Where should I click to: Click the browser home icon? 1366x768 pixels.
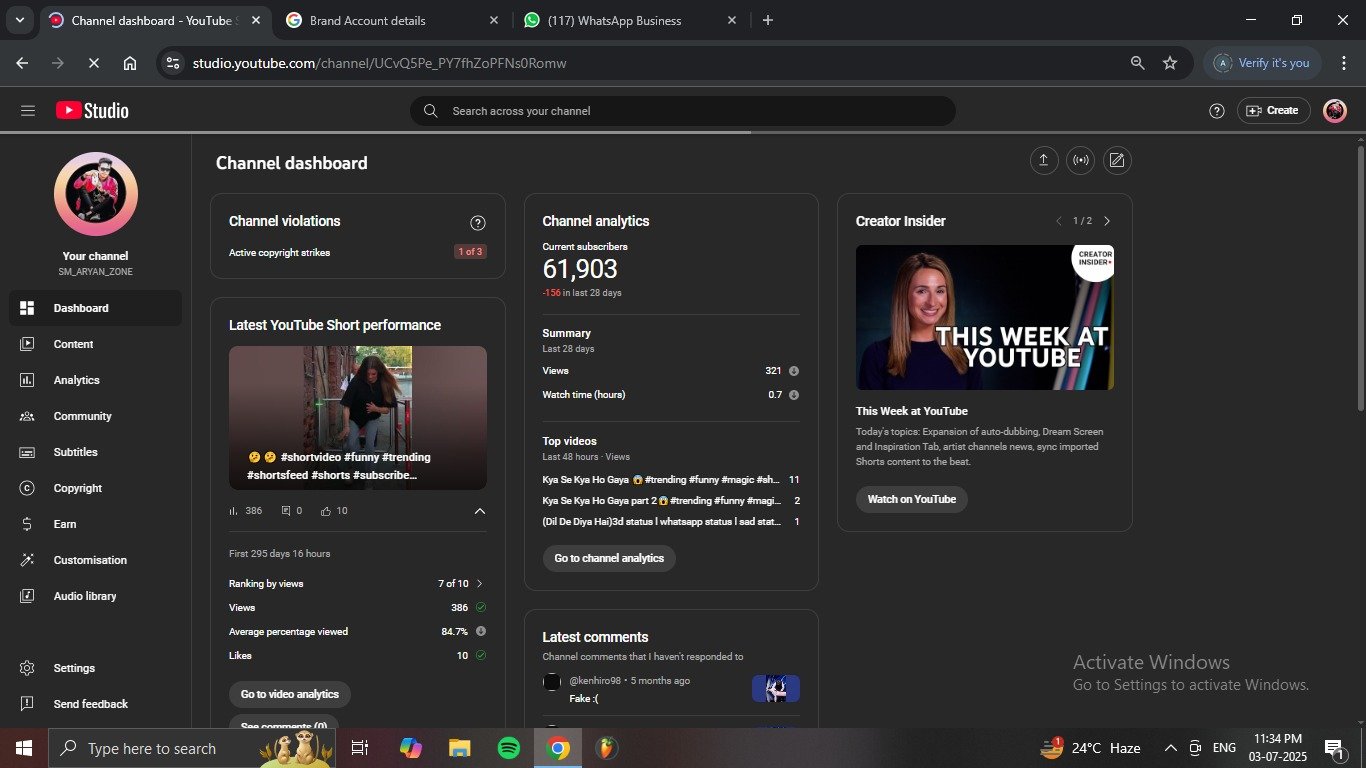pos(130,63)
